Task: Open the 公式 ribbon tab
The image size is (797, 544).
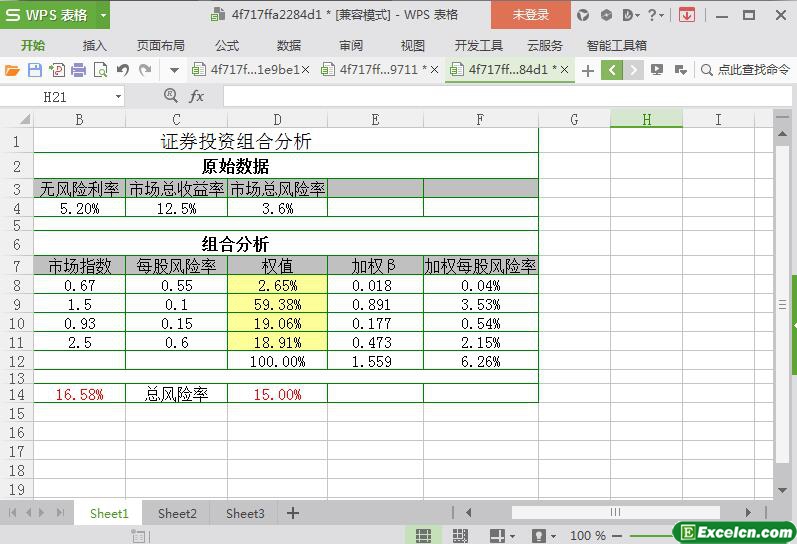Action: 227,45
